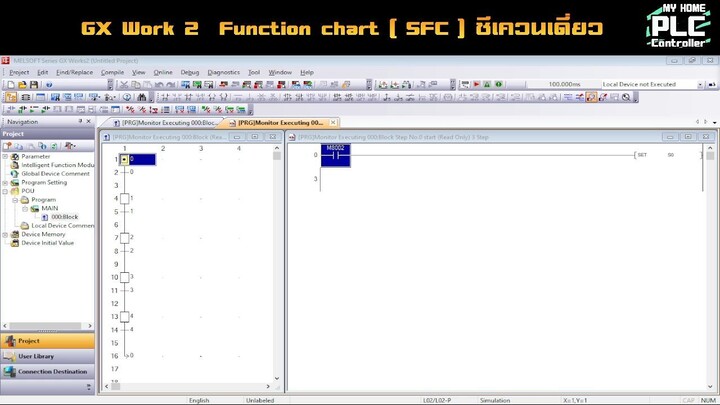This screenshot has height=405, width=720.
Task: Select SFC step 1 box
Action: pos(124,199)
